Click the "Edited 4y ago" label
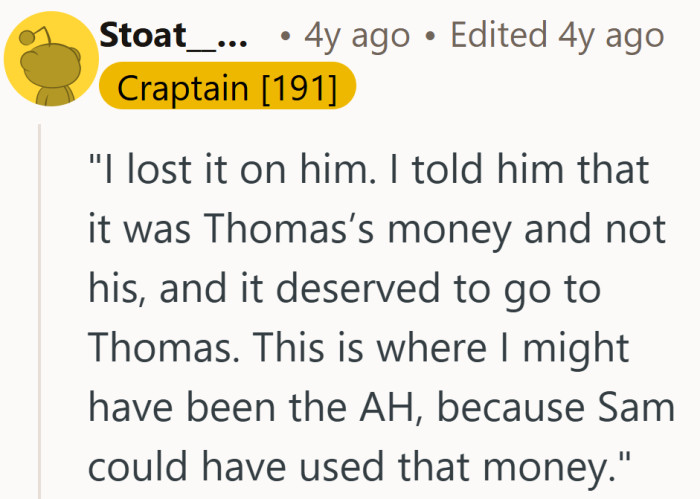 557,35
